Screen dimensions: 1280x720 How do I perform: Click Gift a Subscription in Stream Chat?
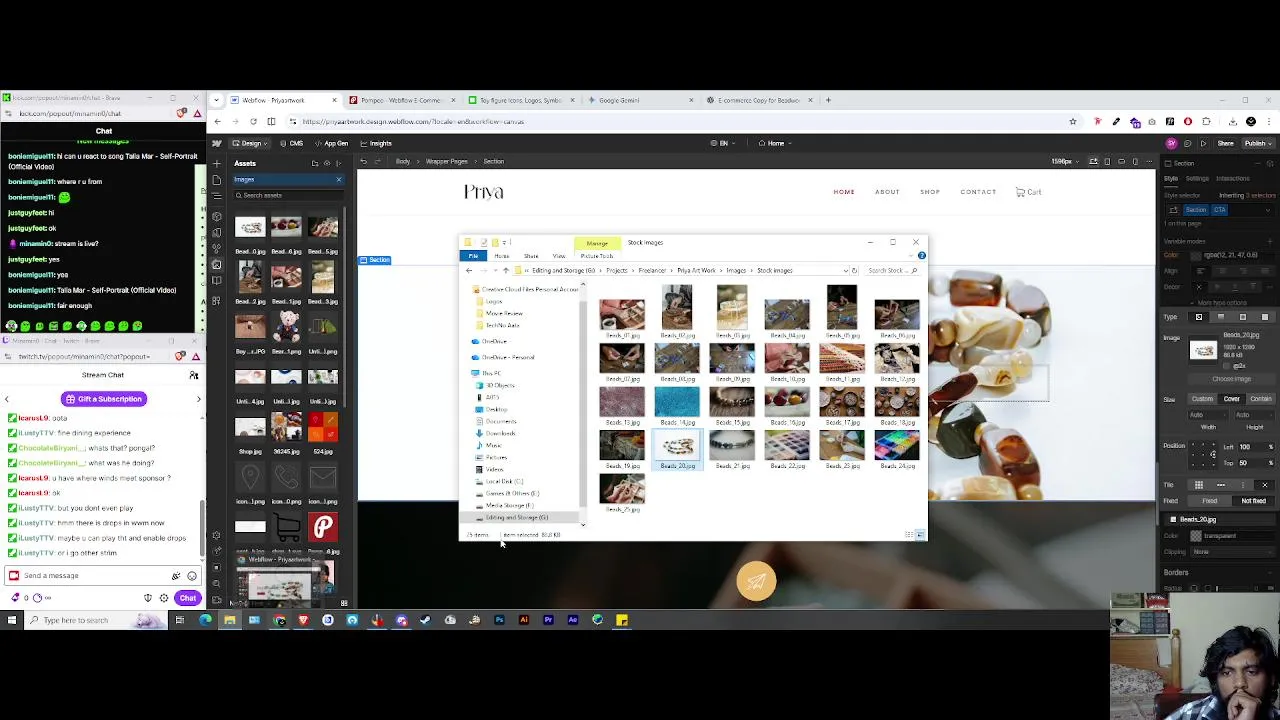click(x=103, y=399)
